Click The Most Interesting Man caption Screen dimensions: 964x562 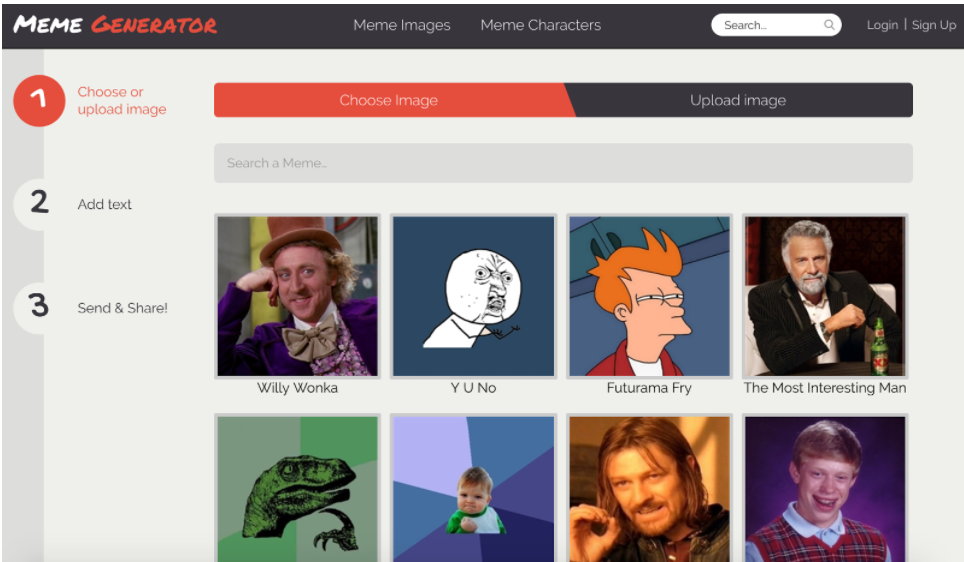click(x=825, y=388)
